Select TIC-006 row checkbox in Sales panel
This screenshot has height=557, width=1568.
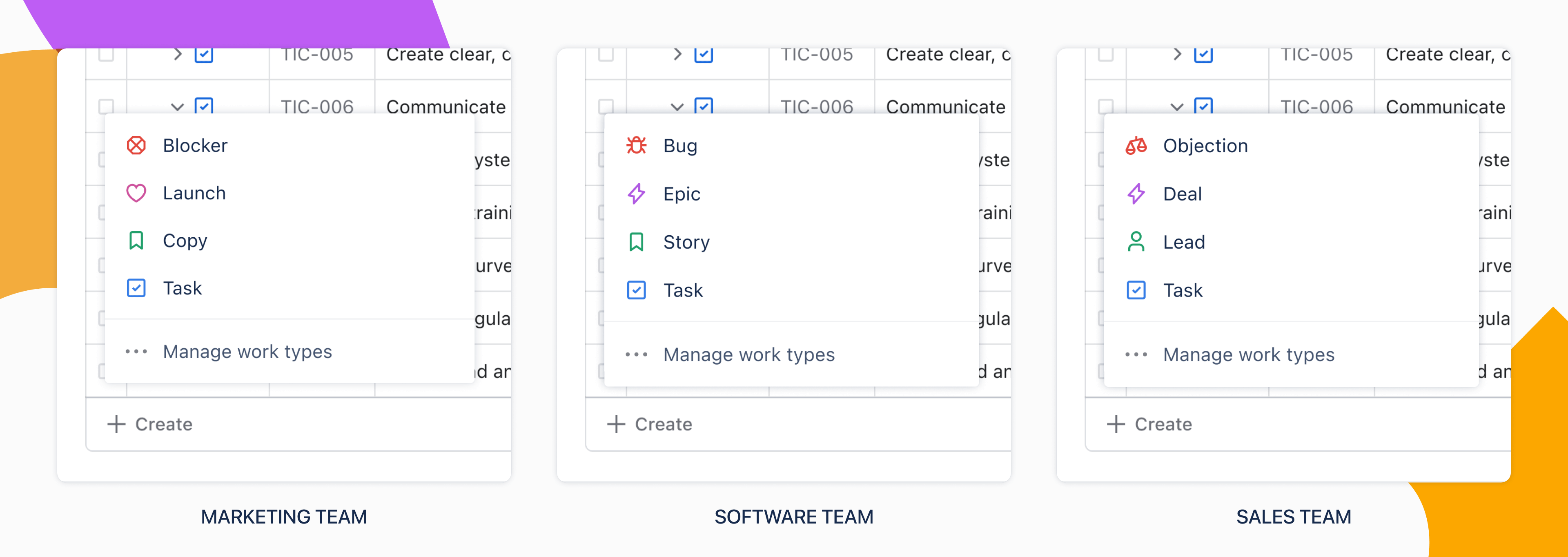pos(1106,106)
